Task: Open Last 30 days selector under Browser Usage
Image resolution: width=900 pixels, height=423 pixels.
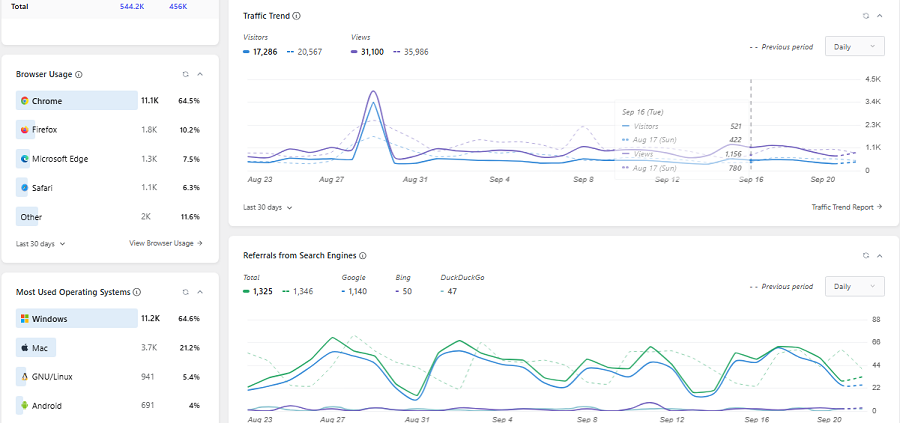Action: coord(41,243)
